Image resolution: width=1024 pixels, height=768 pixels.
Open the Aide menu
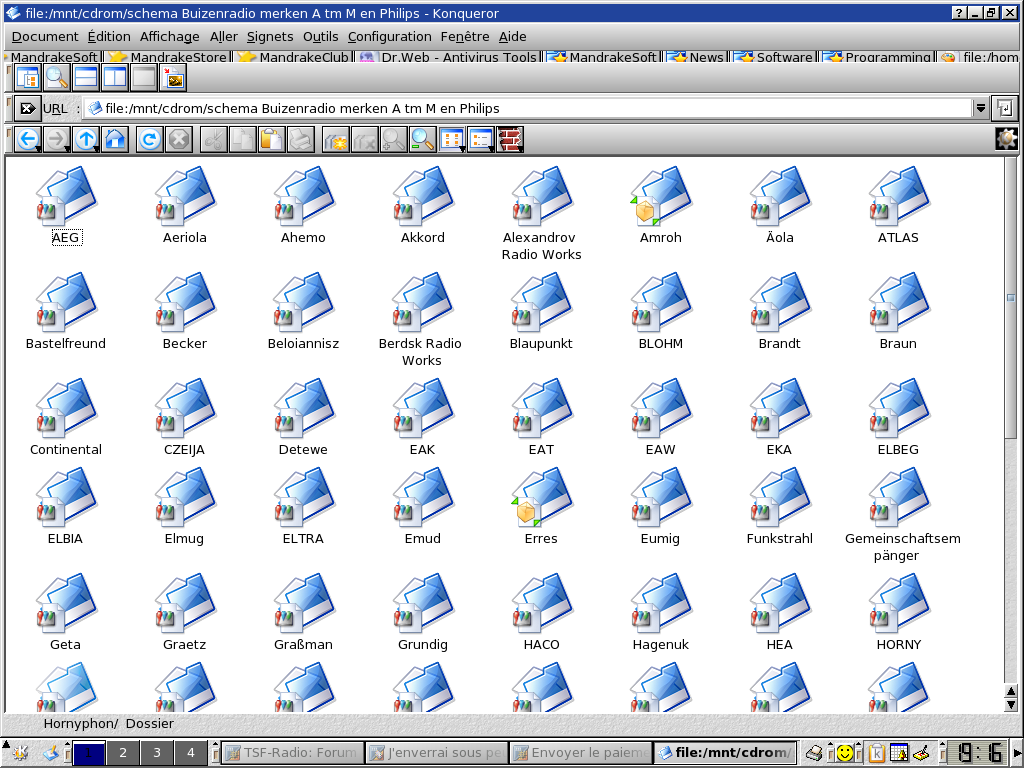pos(513,37)
